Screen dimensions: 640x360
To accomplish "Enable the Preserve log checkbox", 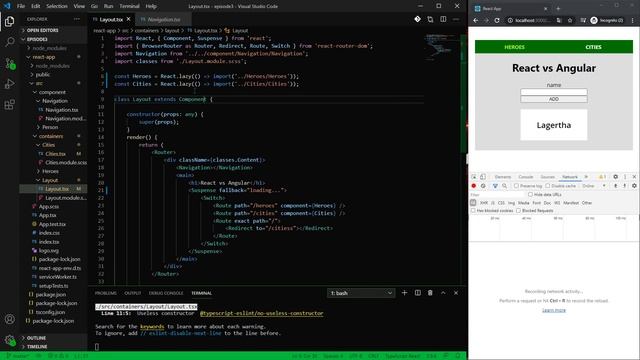I will click(x=516, y=186).
